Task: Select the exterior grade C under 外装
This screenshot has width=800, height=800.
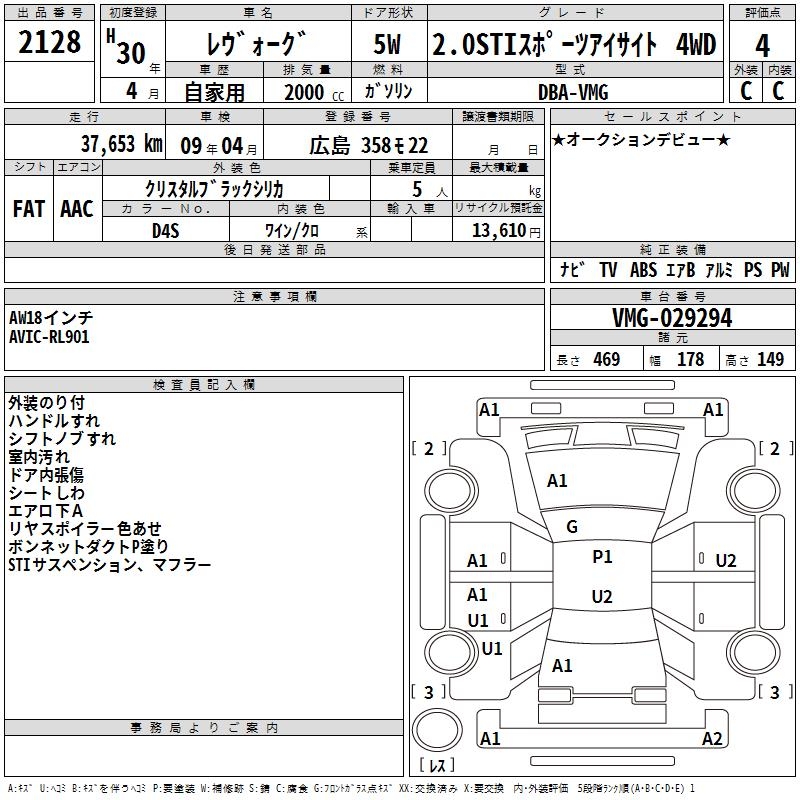Action: 746,91
